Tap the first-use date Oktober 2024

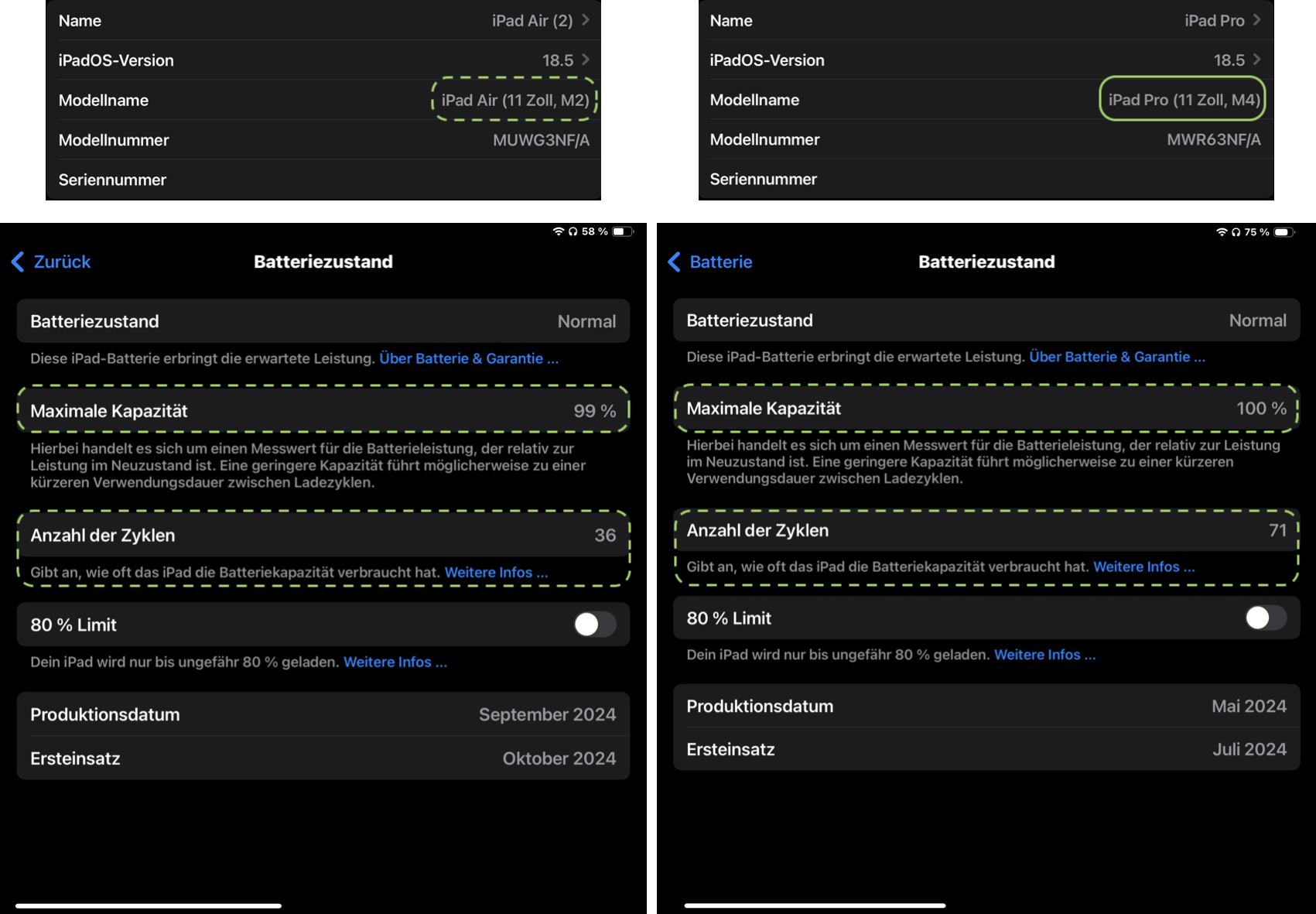[559, 758]
